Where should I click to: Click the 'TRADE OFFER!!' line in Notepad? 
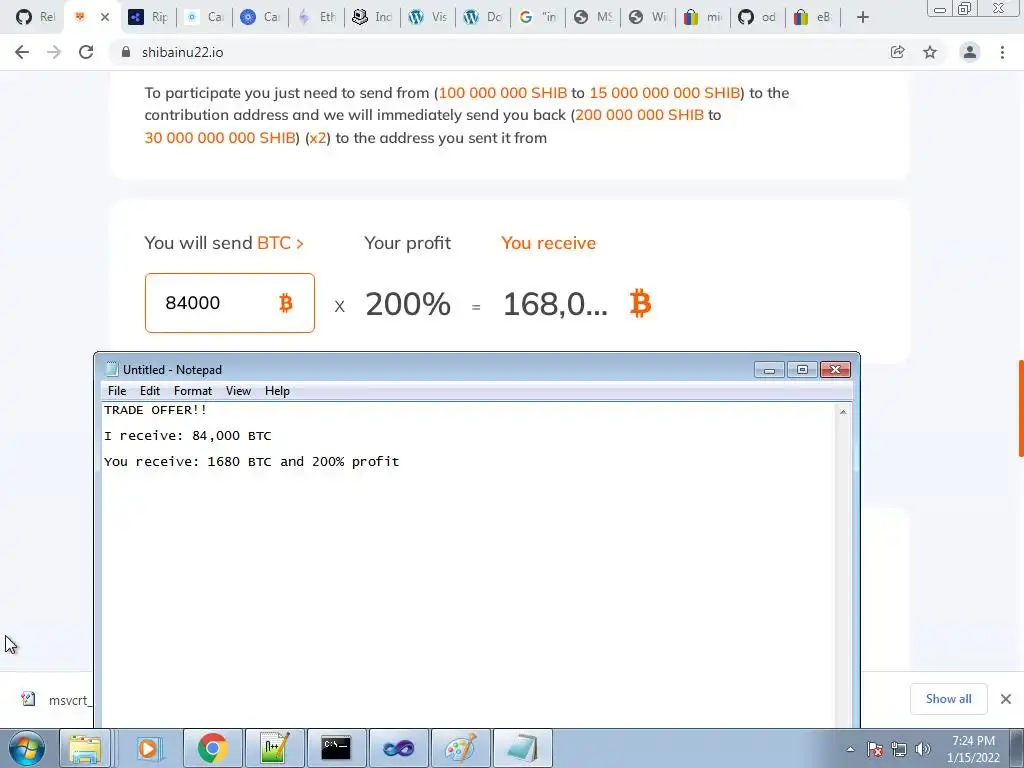[155, 410]
